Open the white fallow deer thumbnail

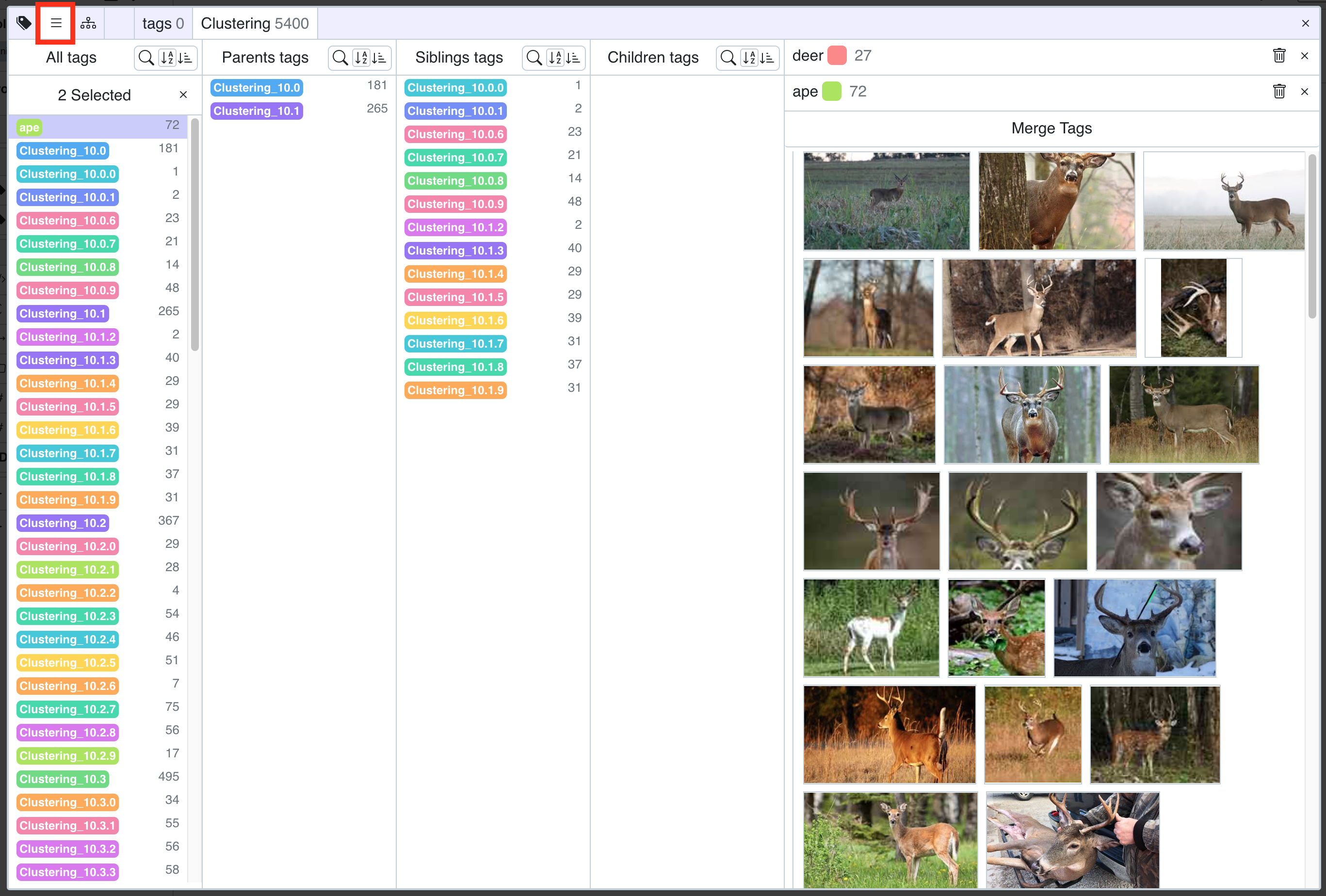coord(871,628)
